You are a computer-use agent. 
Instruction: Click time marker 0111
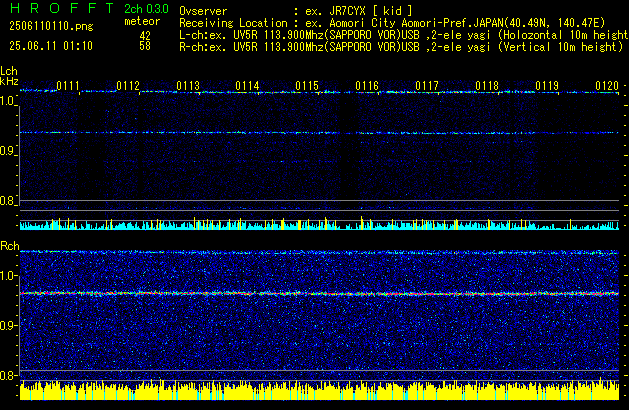tap(68, 86)
